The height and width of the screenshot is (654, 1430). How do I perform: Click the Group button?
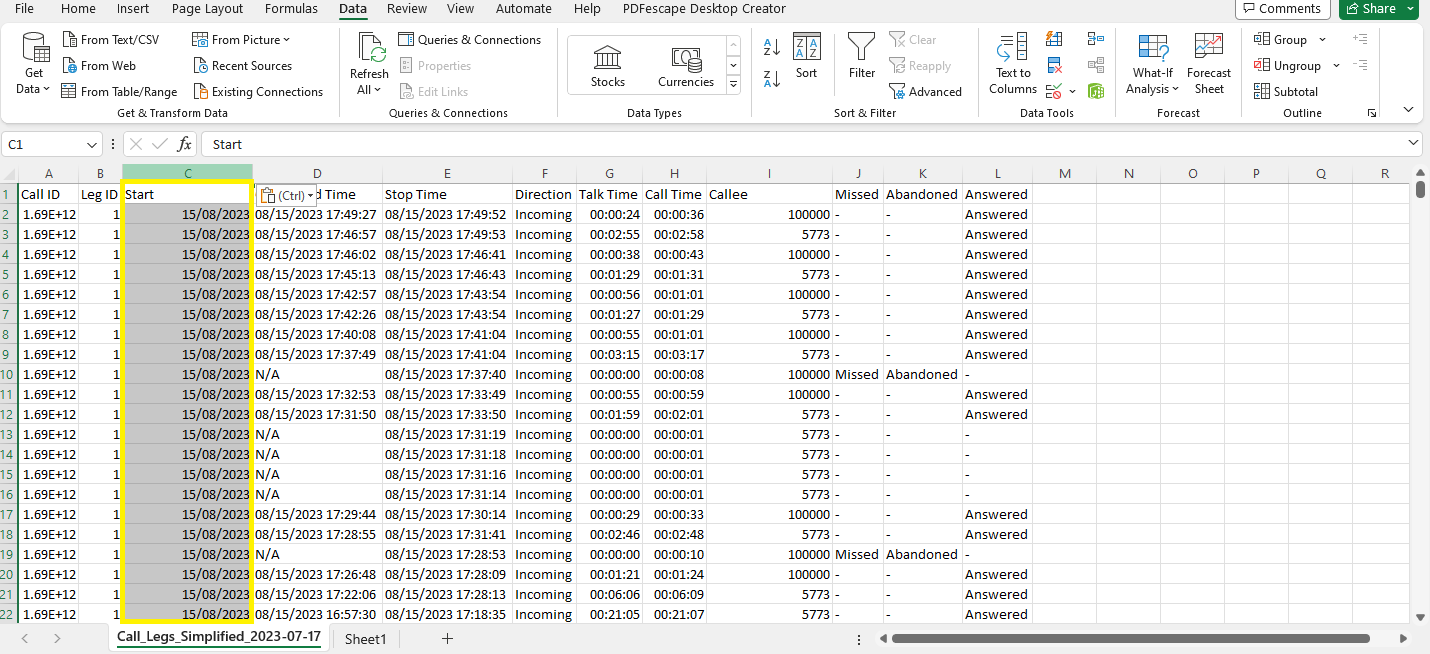point(1281,40)
